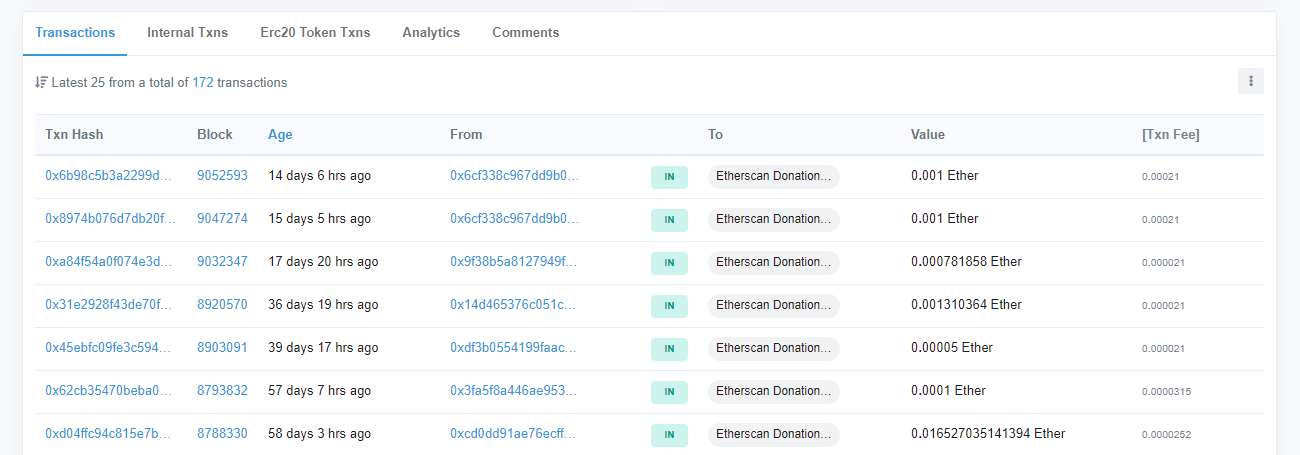1300x455 pixels.
Task: Click the [Txn Fee] column header
Action: tap(1170, 135)
